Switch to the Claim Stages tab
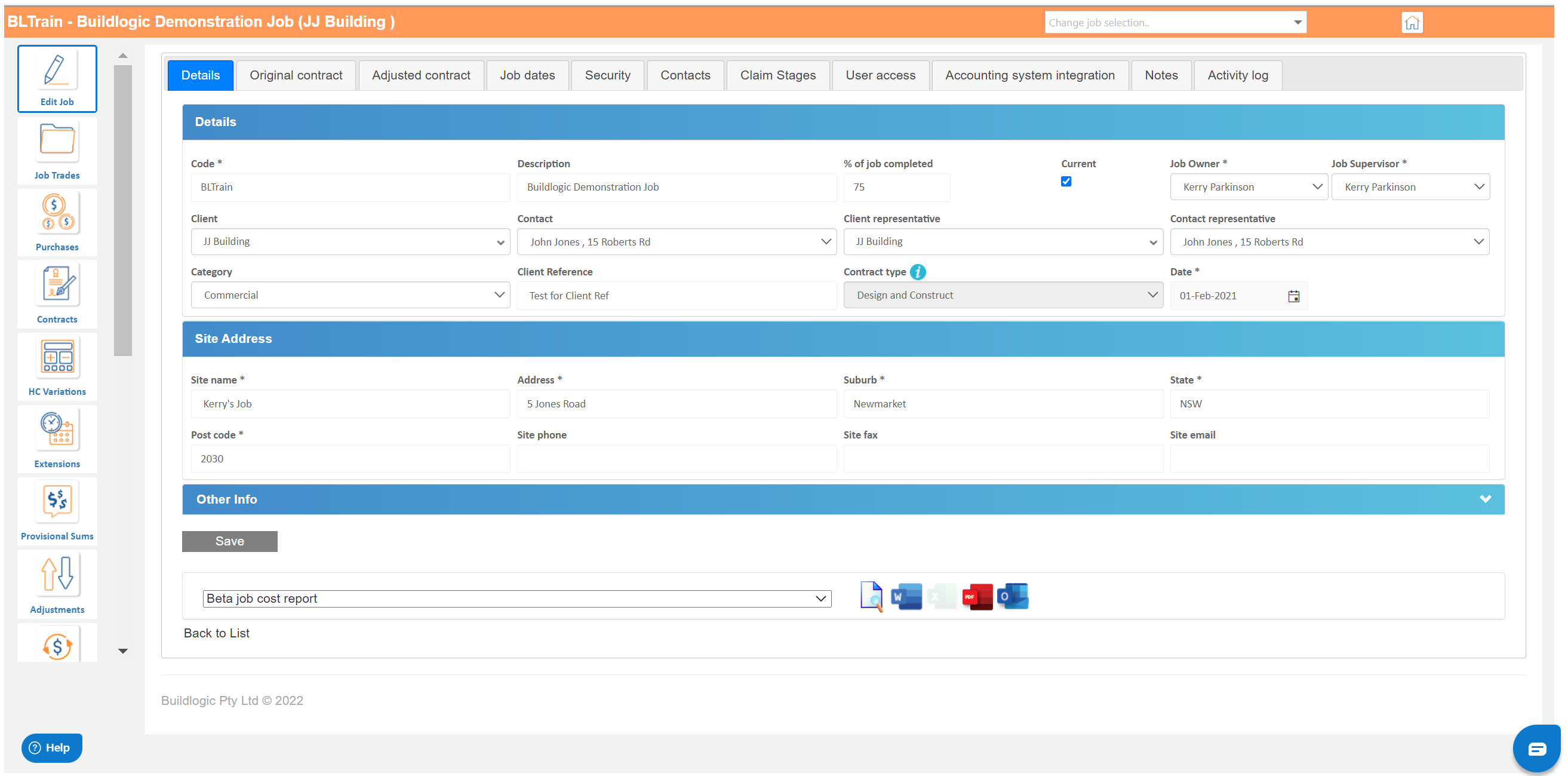1568x776 pixels. [777, 75]
